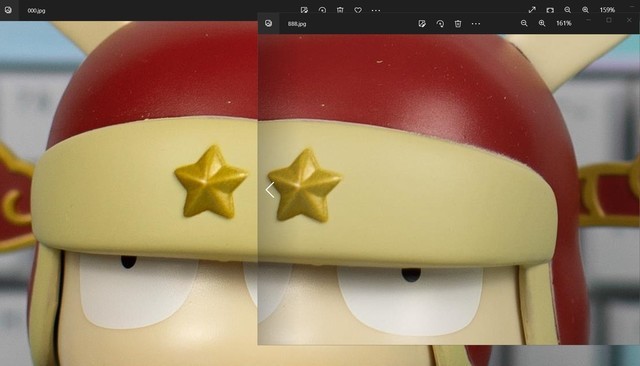
Task: Edit image in the 000.jpg window
Action: [304, 10]
